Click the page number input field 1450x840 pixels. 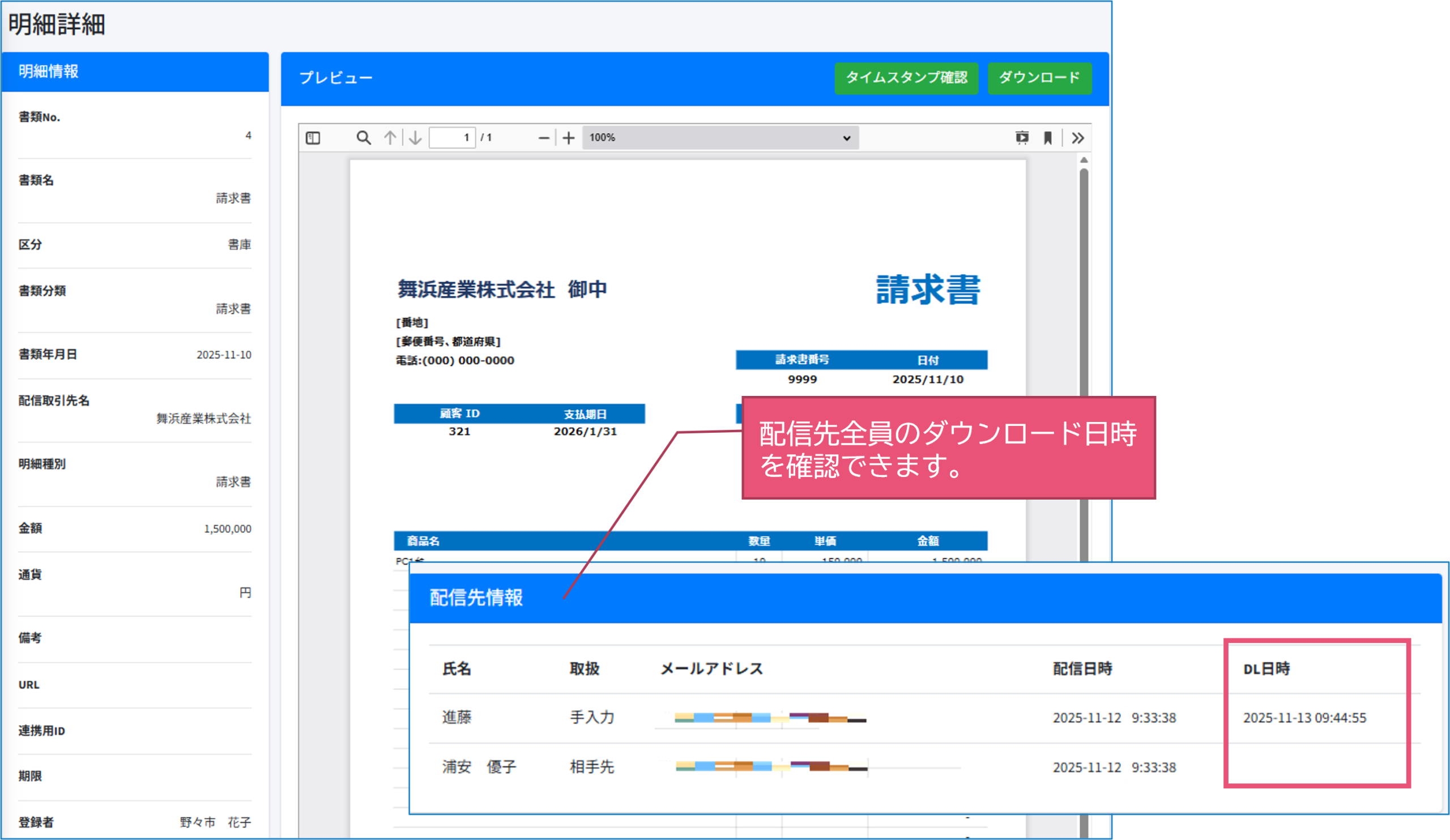pos(452,138)
